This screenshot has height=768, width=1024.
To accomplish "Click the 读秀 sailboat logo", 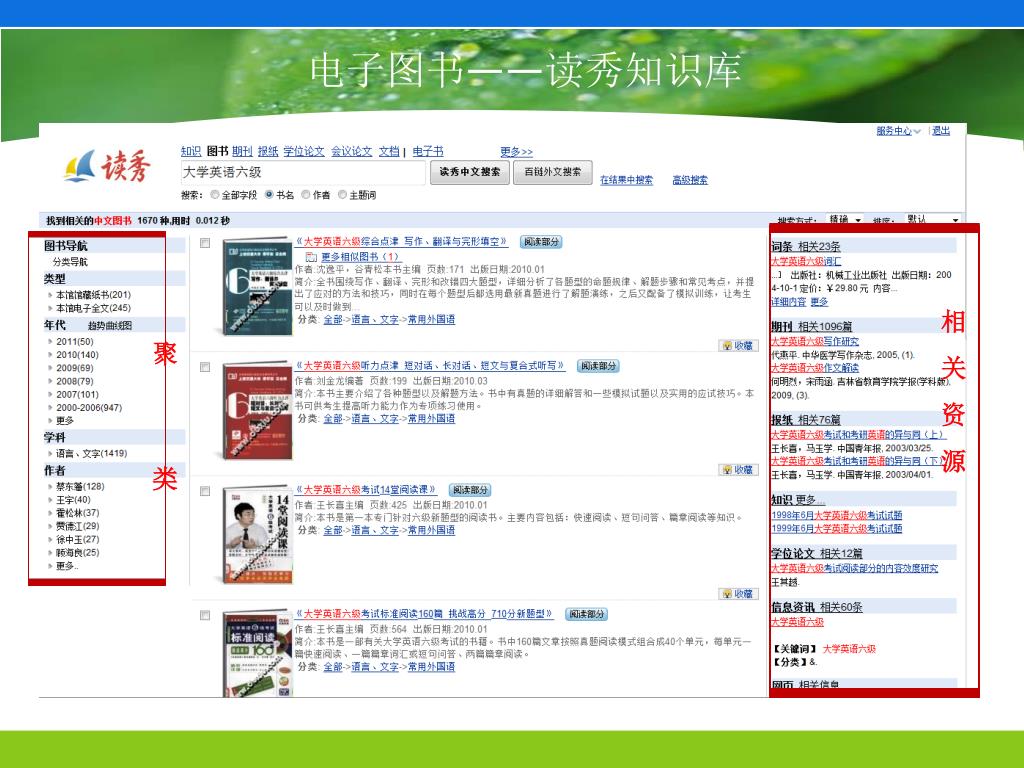I will click(x=107, y=166).
